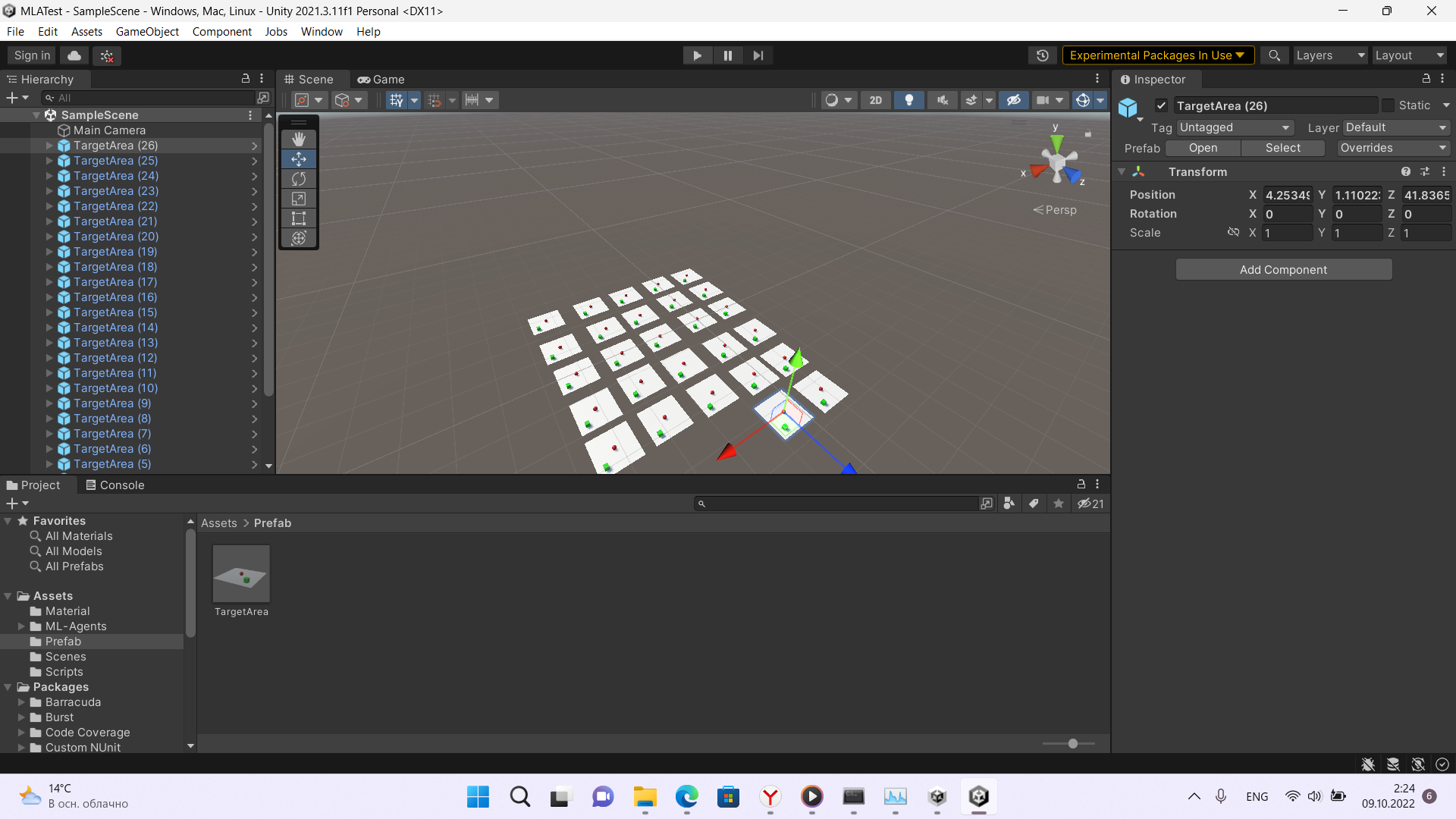Open the Undo History icon
This screenshot has width=1456, height=819.
[1043, 55]
